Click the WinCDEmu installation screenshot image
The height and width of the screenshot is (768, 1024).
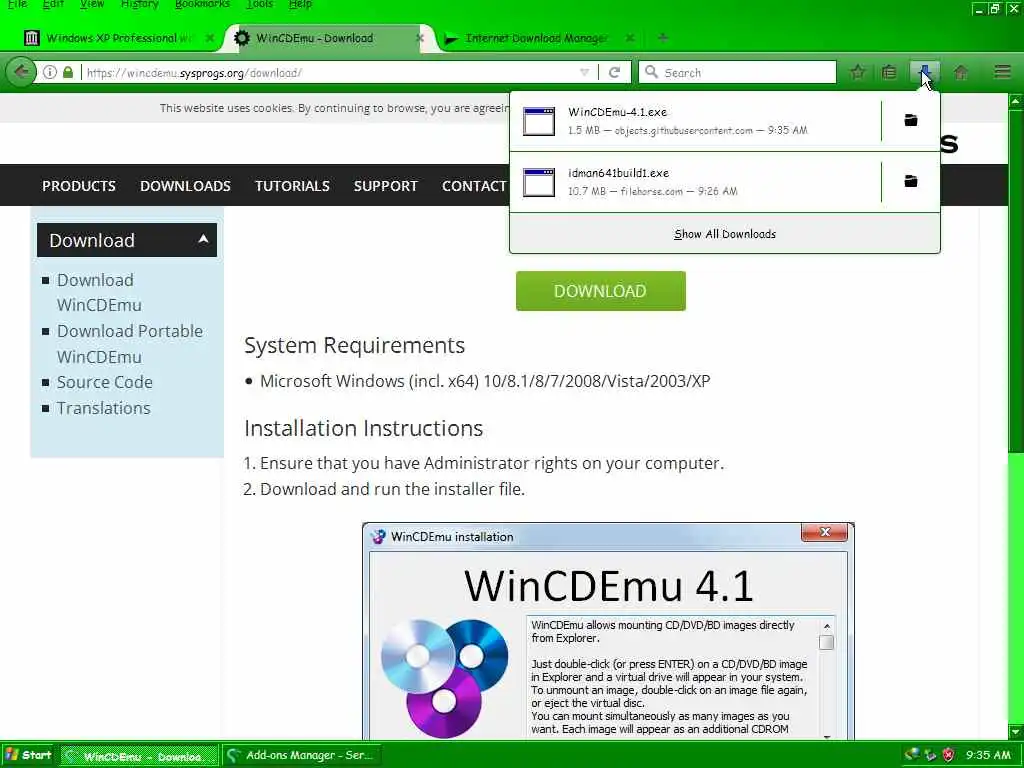(x=608, y=631)
